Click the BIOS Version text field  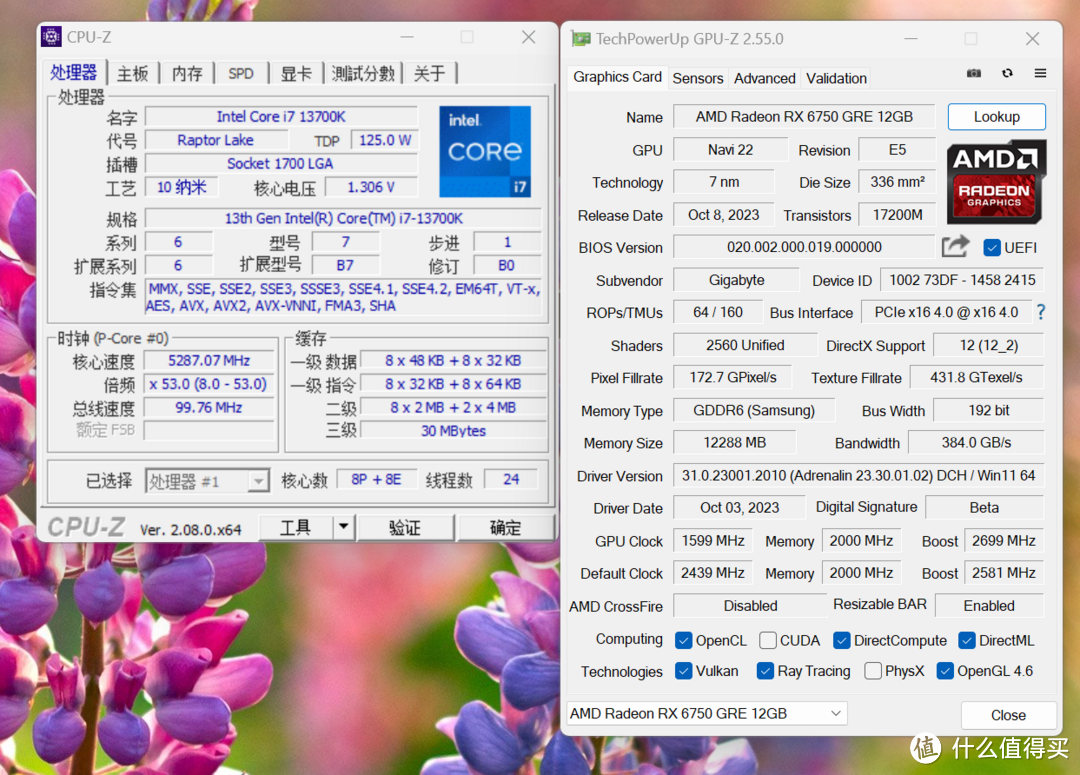[x=803, y=247]
